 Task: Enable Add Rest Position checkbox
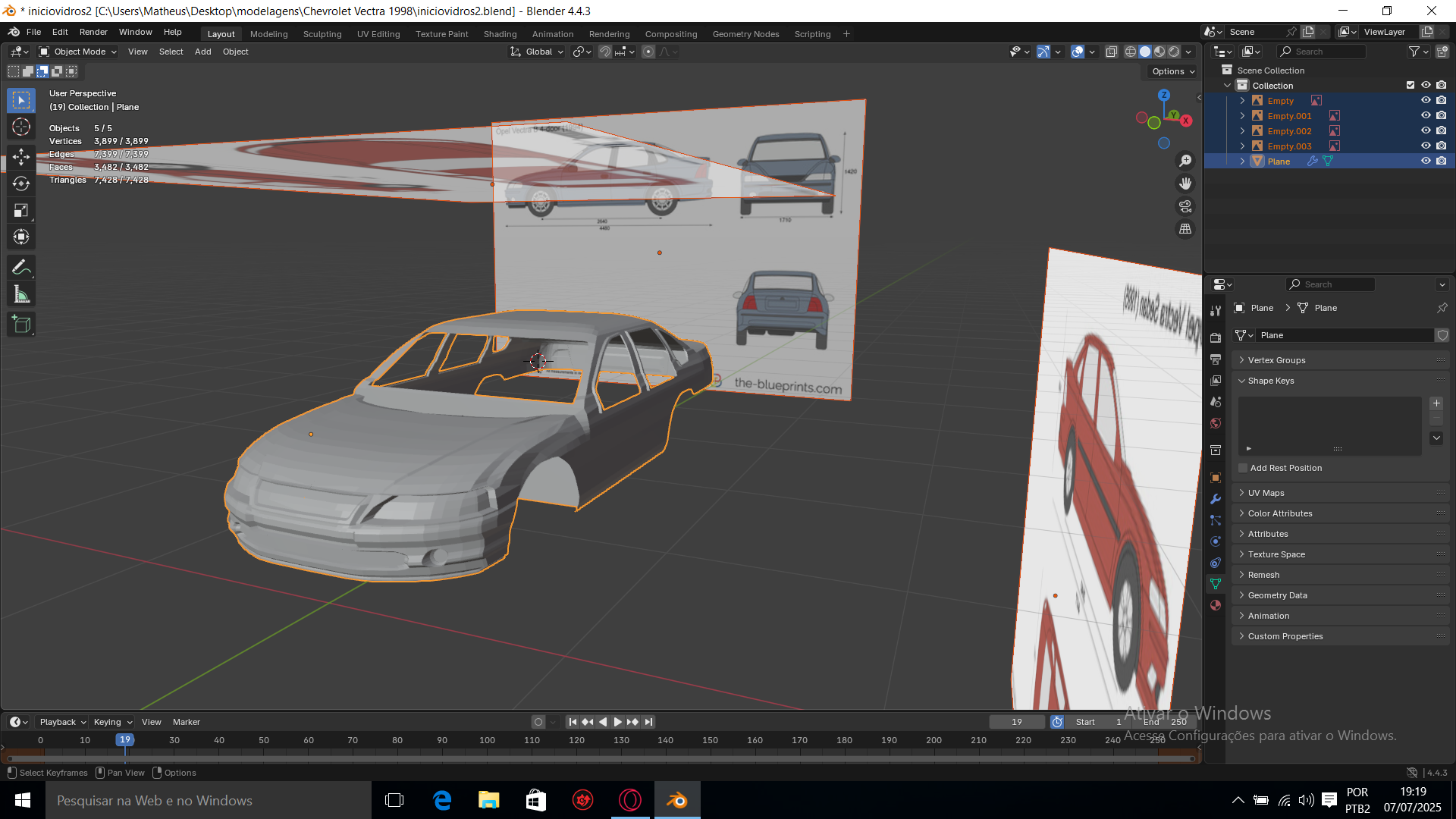click(1243, 468)
